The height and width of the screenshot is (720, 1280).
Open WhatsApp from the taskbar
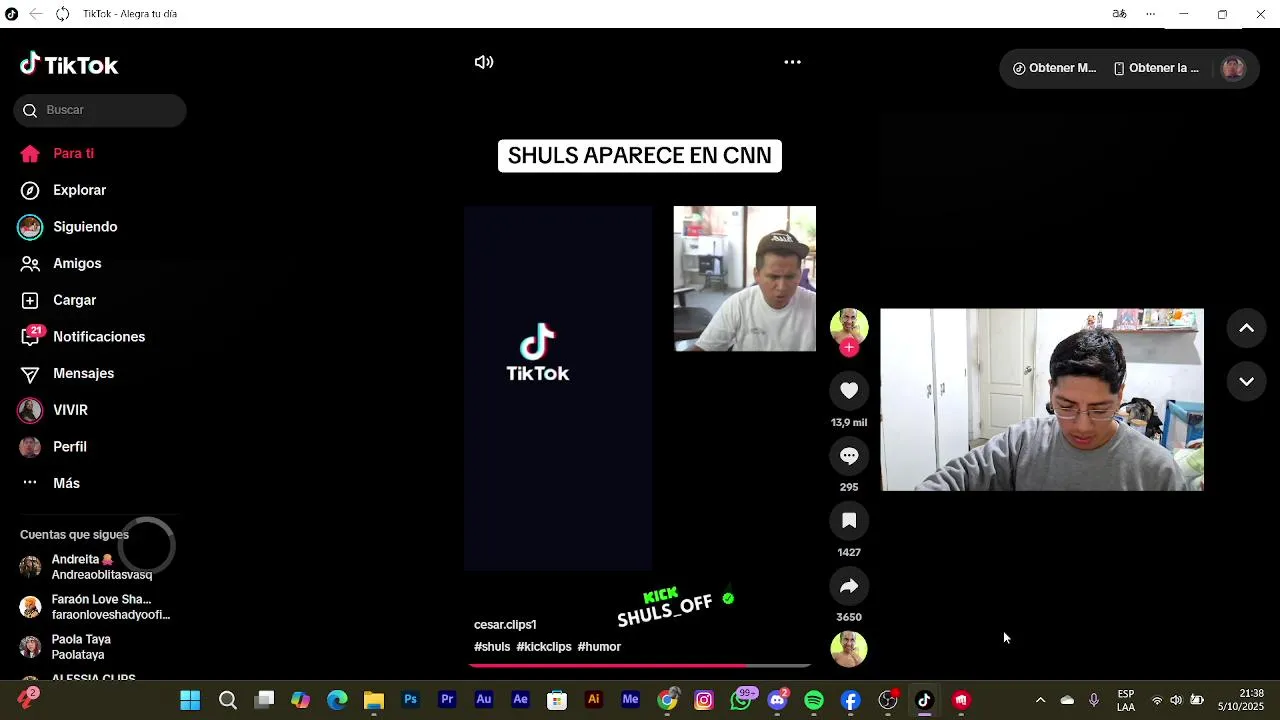pos(741,700)
